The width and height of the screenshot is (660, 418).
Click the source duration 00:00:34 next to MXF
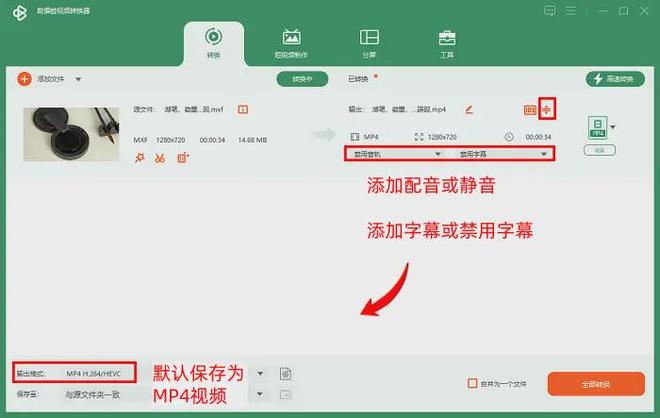click(212, 140)
